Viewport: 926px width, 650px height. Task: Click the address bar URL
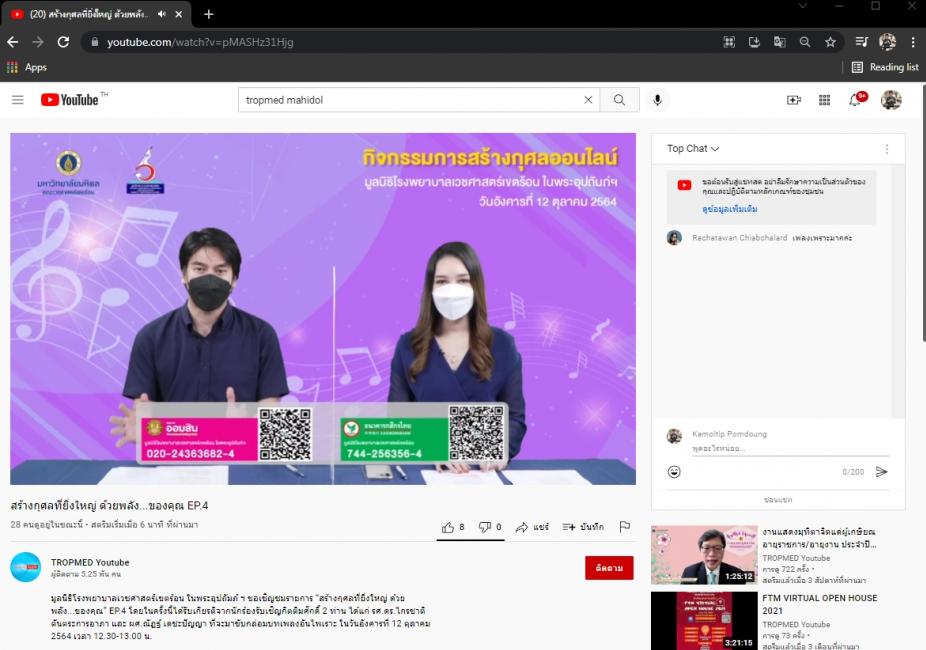click(200, 42)
